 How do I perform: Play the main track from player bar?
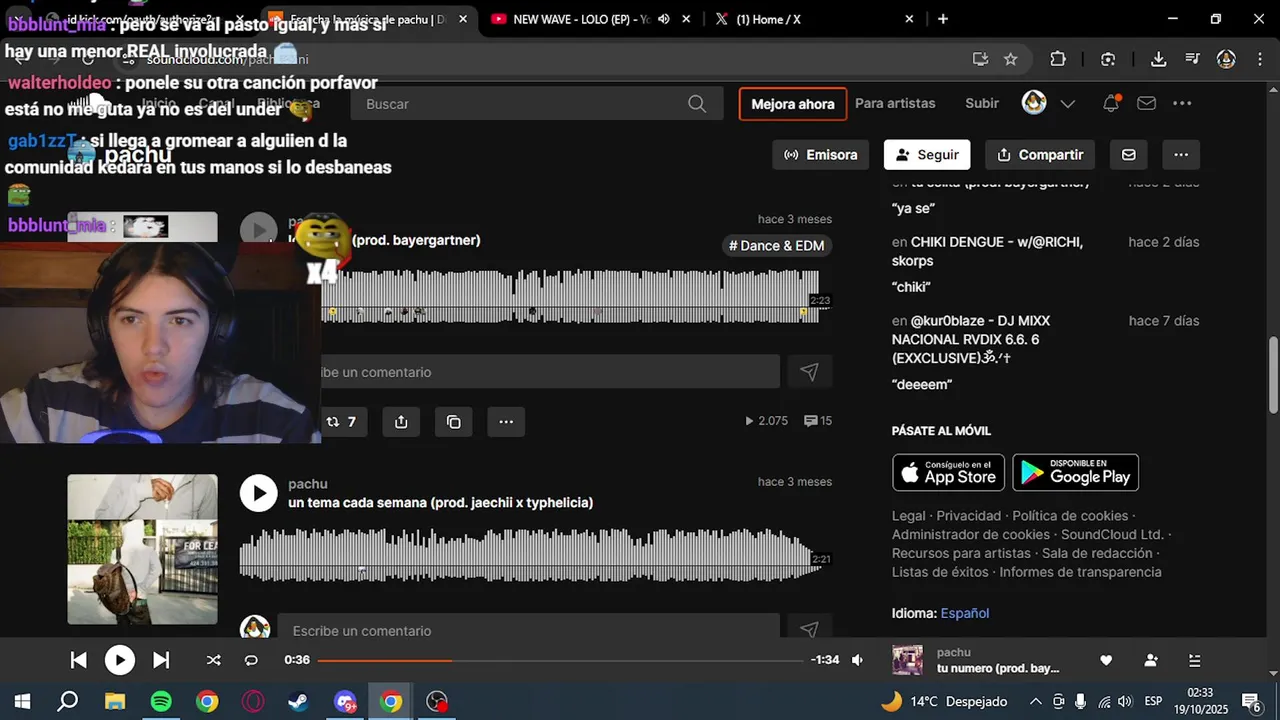(120, 660)
